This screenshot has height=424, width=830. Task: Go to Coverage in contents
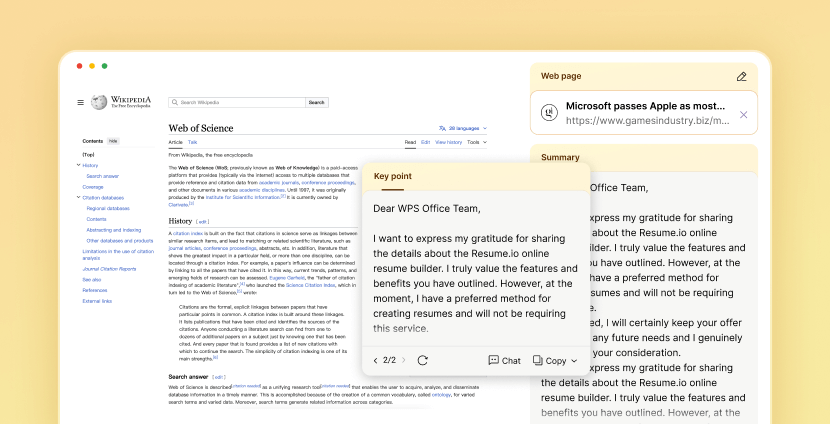(93, 187)
